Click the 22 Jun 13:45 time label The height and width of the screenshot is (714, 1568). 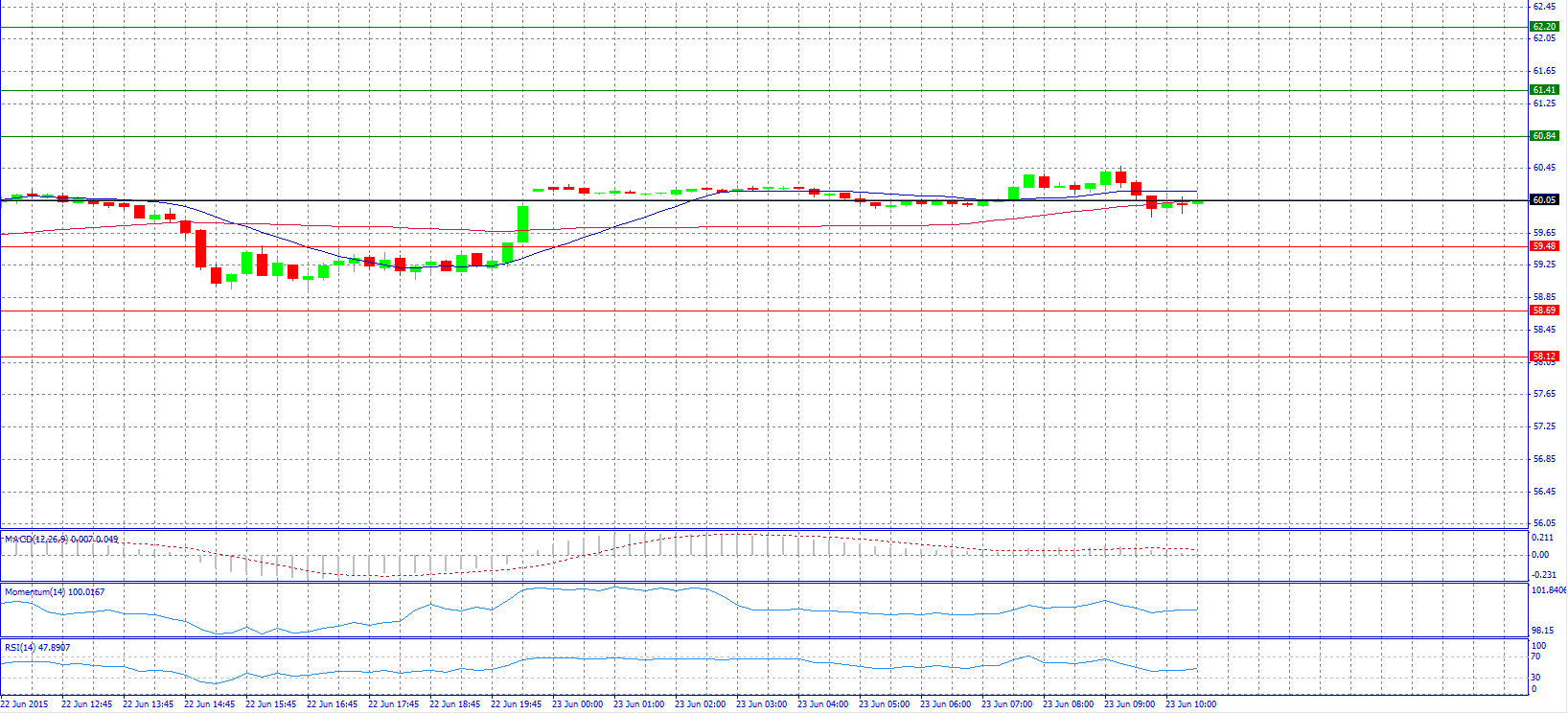pyautogui.click(x=148, y=704)
